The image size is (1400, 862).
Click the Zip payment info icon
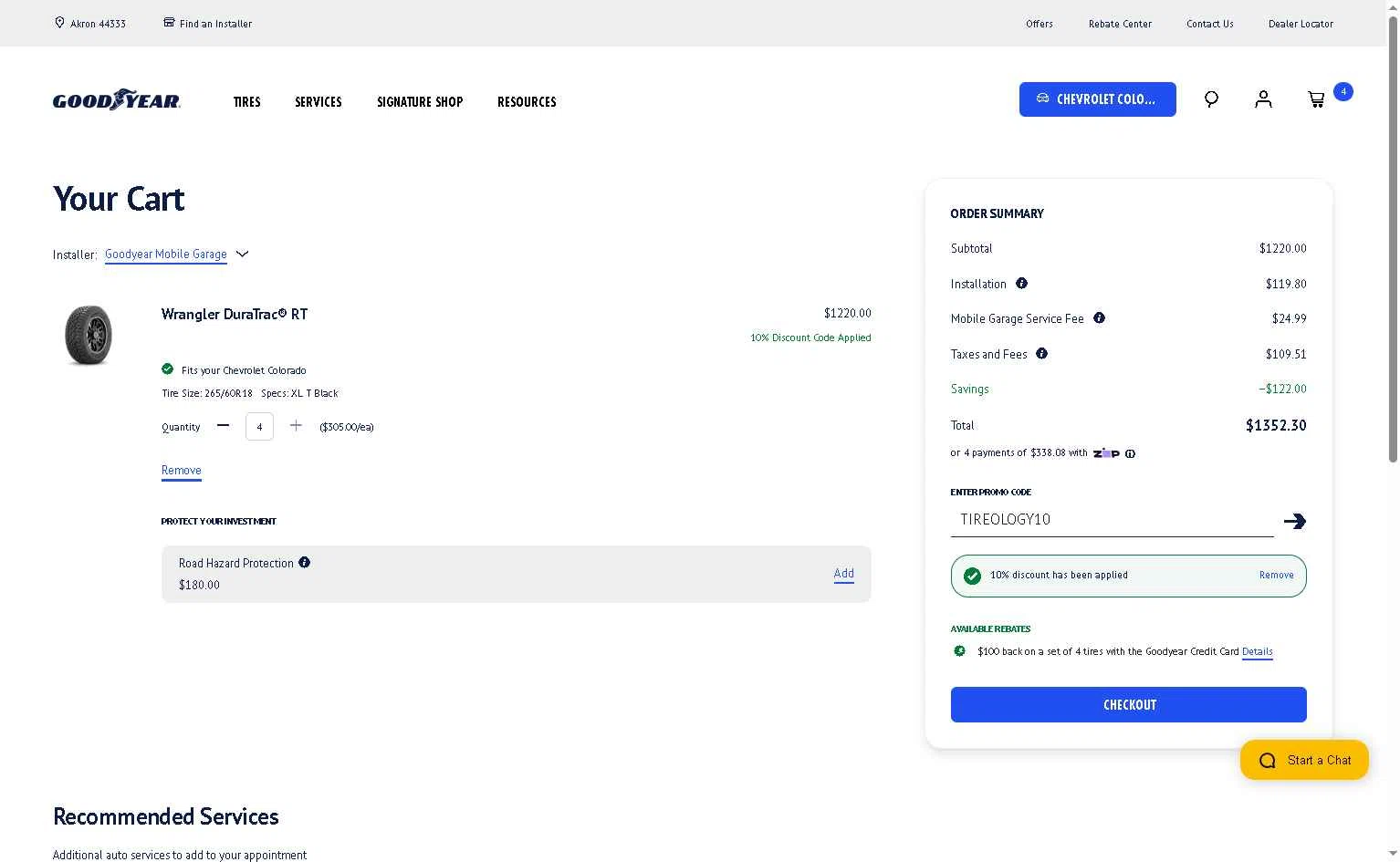pos(1130,453)
